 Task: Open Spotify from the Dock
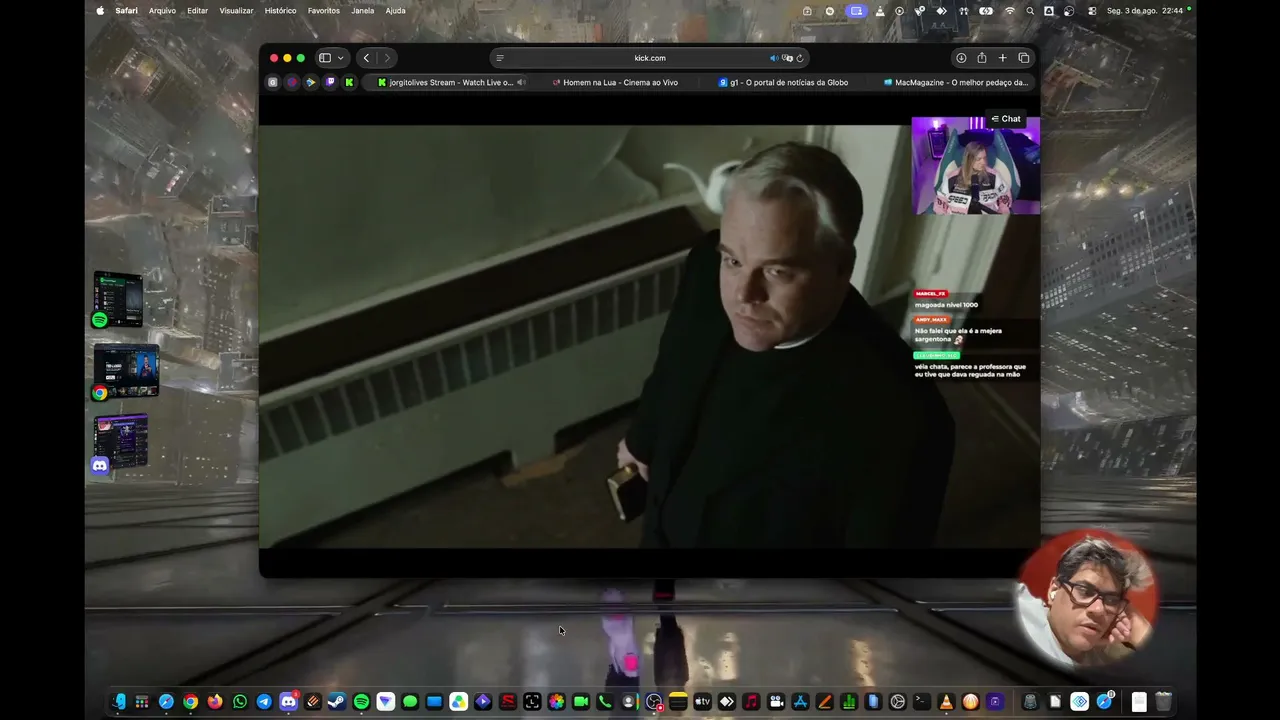pyautogui.click(x=361, y=702)
